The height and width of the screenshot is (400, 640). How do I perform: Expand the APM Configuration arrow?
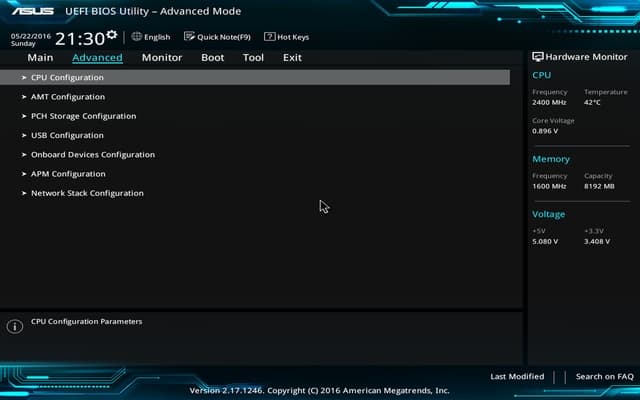(x=24, y=174)
